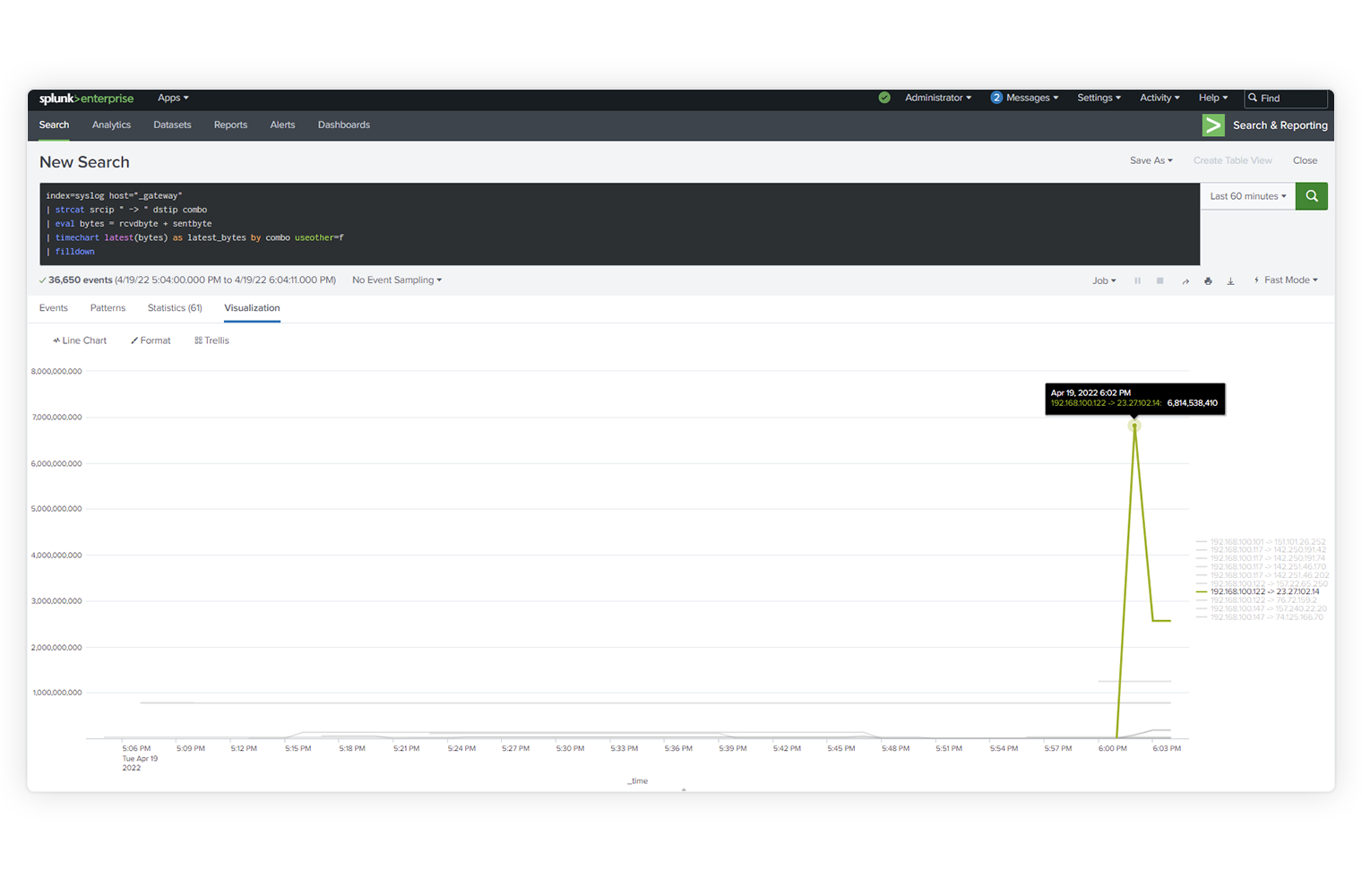
Task: Open the Splunk Enterprise home logo
Action: coord(86,99)
